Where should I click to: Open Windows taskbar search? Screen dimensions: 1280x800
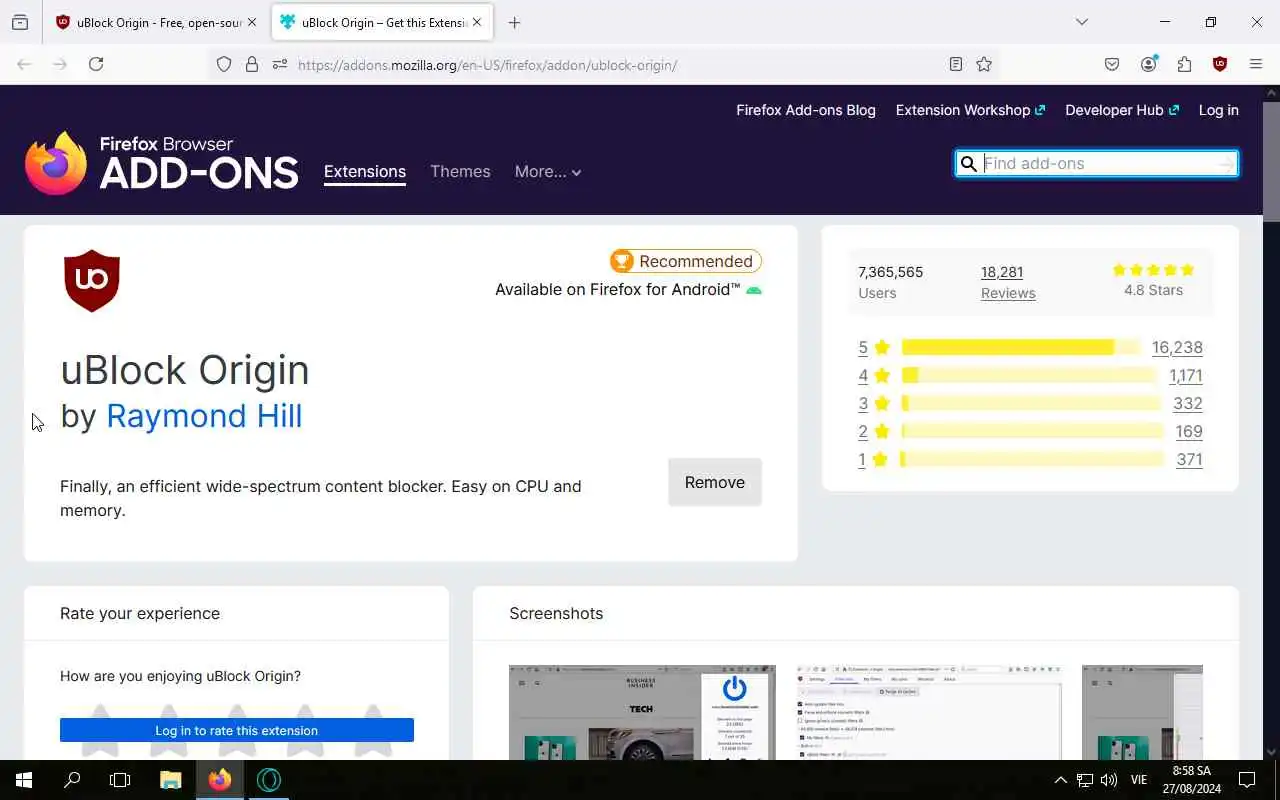tap(72, 780)
